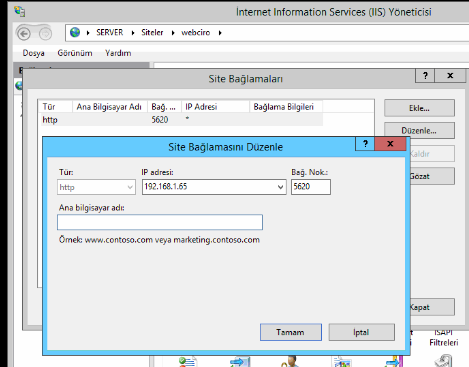Close the Site Bağlamaları dialog with X
469x367 pixels.
(x=450, y=76)
